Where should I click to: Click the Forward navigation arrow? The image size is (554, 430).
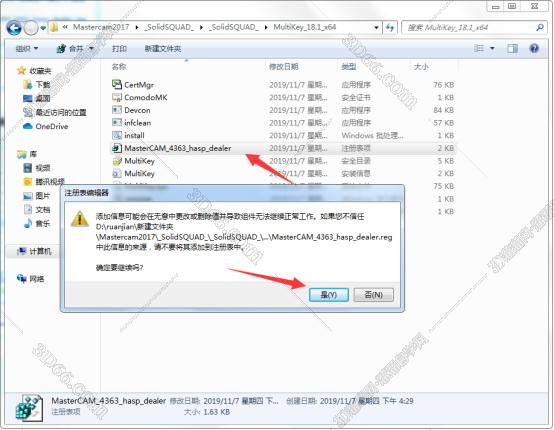(31, 28)
